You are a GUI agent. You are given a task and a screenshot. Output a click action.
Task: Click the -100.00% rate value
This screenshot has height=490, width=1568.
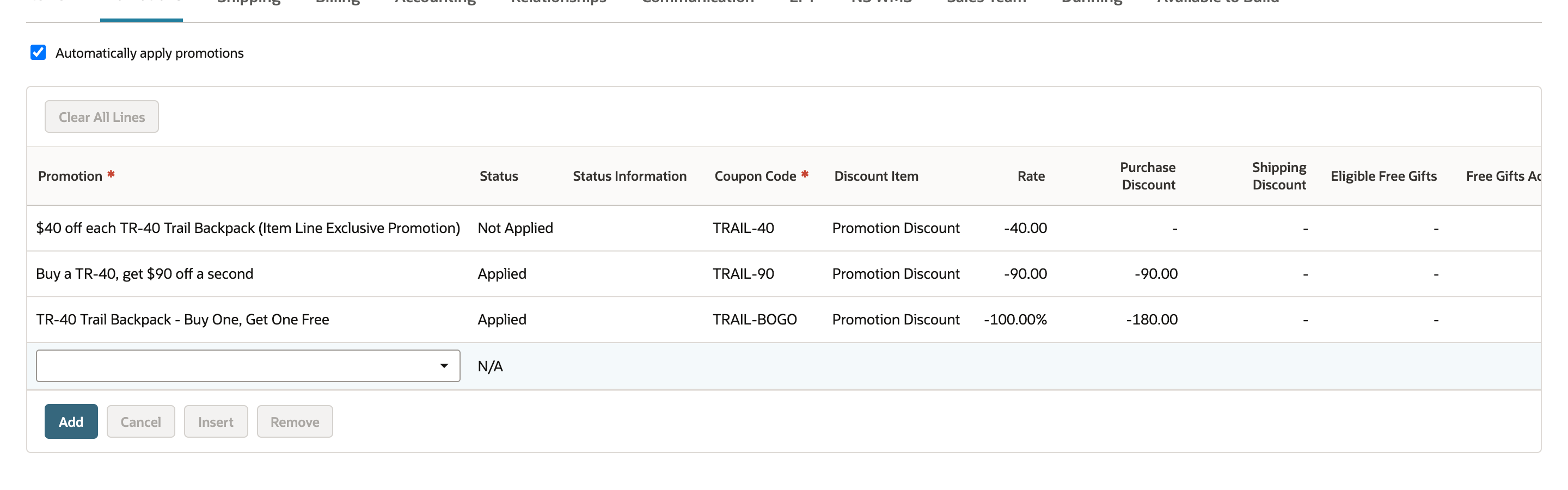1015,320
